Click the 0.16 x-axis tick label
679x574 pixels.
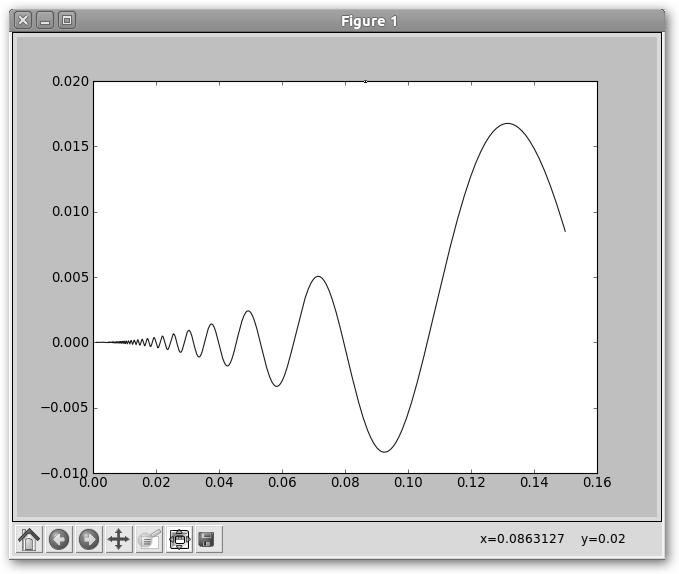(597, 483)
